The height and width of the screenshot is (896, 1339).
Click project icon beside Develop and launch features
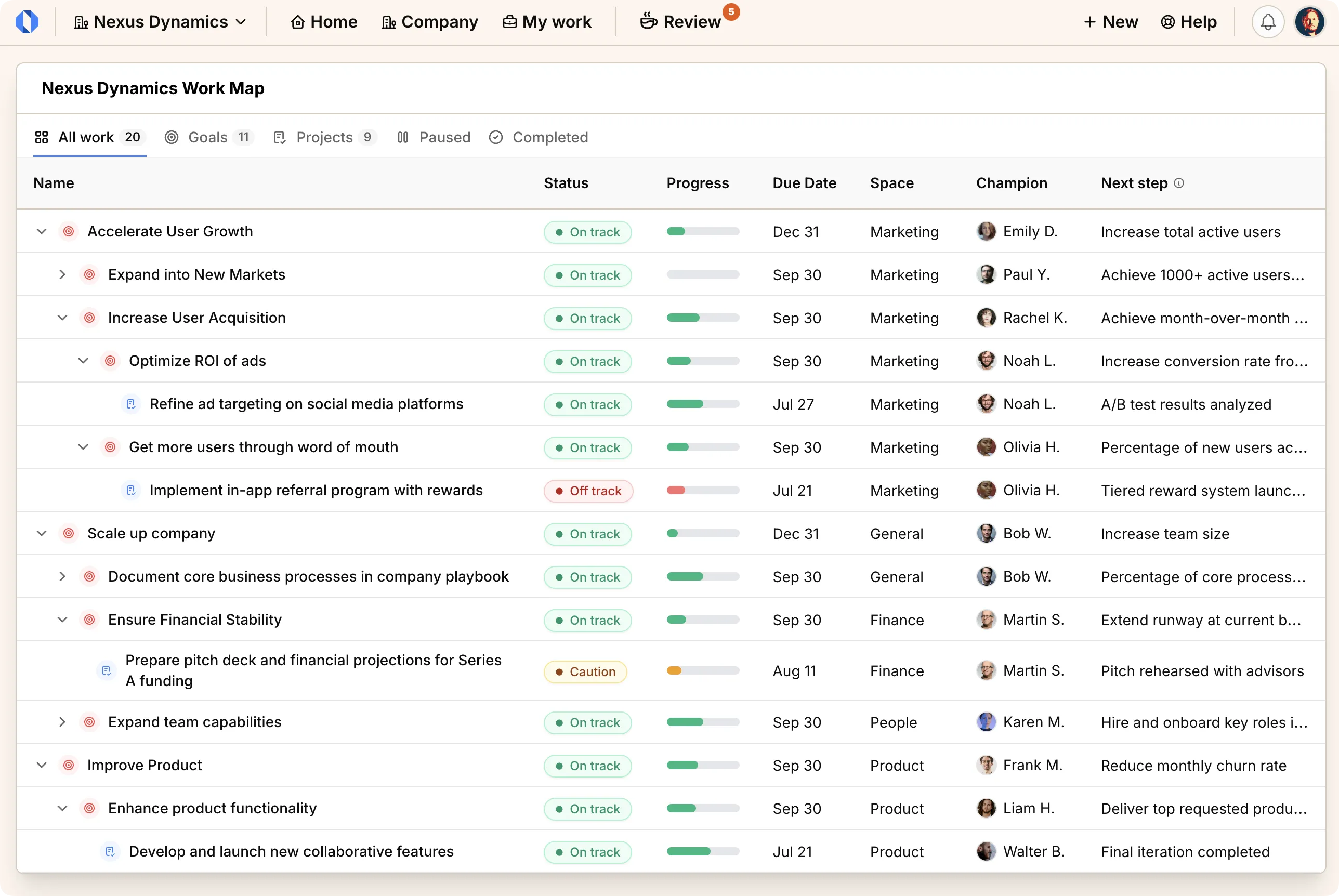point(110,851)
